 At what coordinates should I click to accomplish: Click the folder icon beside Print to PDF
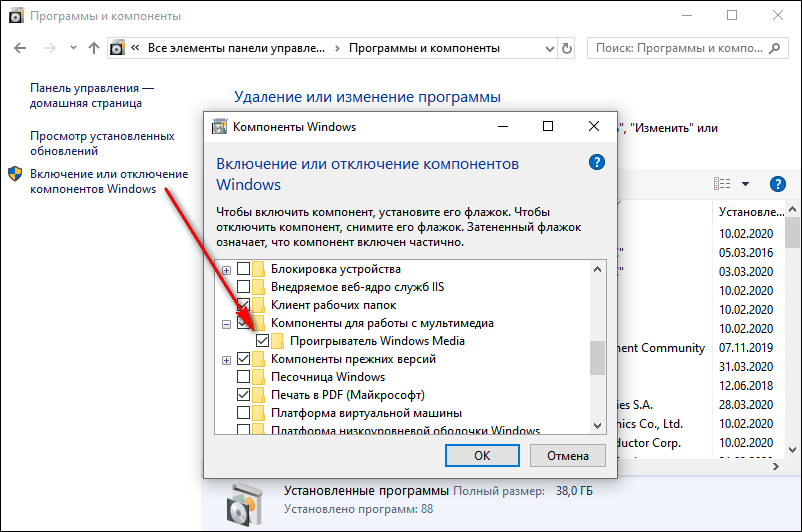[259, 395]
